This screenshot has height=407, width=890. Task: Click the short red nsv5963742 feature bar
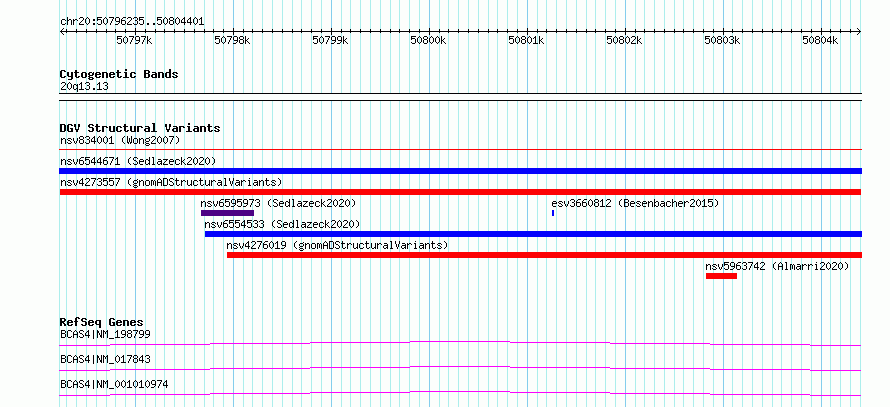pyautogui.click(x=721, y=276)
